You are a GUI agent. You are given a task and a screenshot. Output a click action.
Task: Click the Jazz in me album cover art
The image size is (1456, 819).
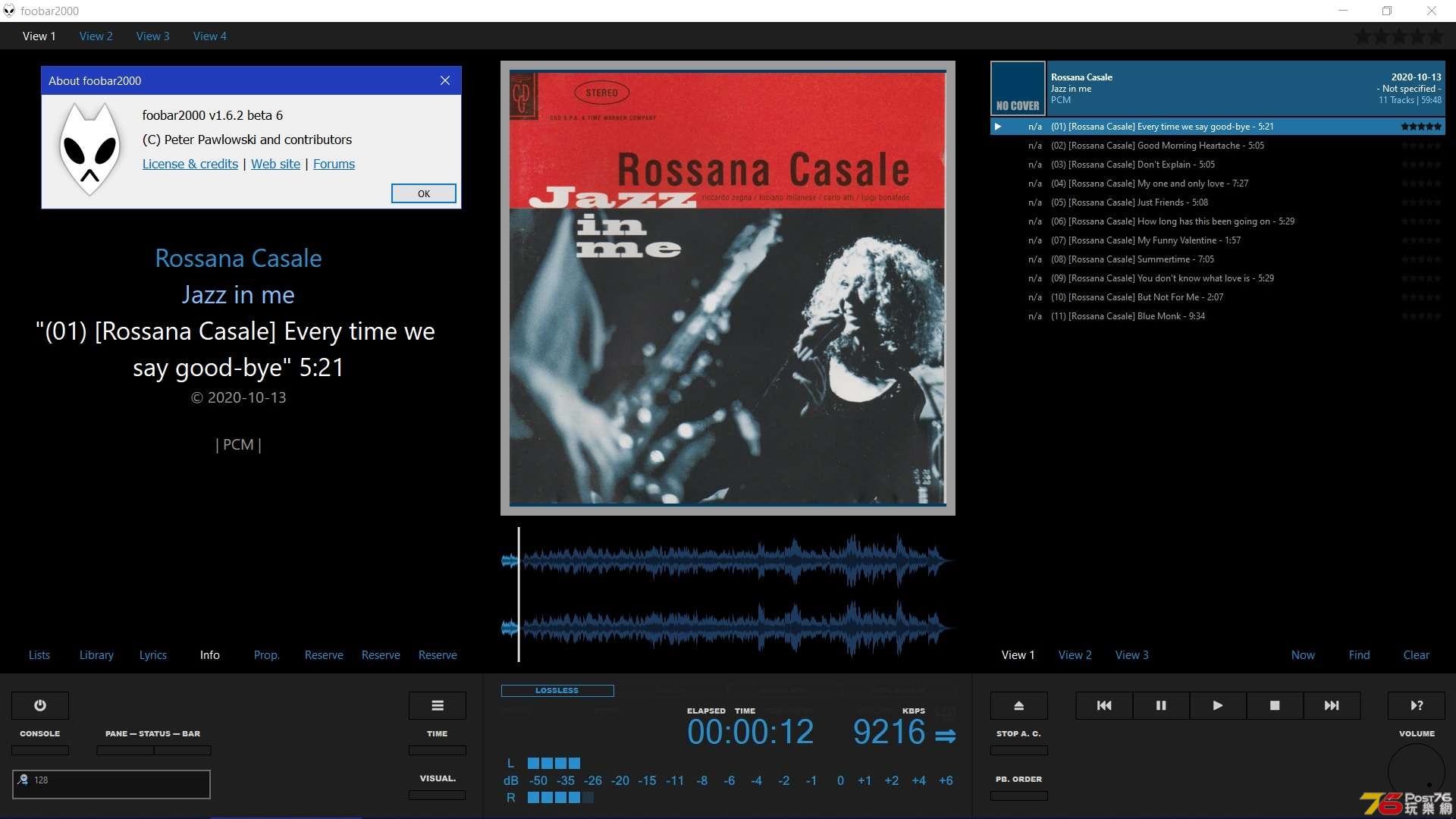pyautogui.click(x=728, y=288)
